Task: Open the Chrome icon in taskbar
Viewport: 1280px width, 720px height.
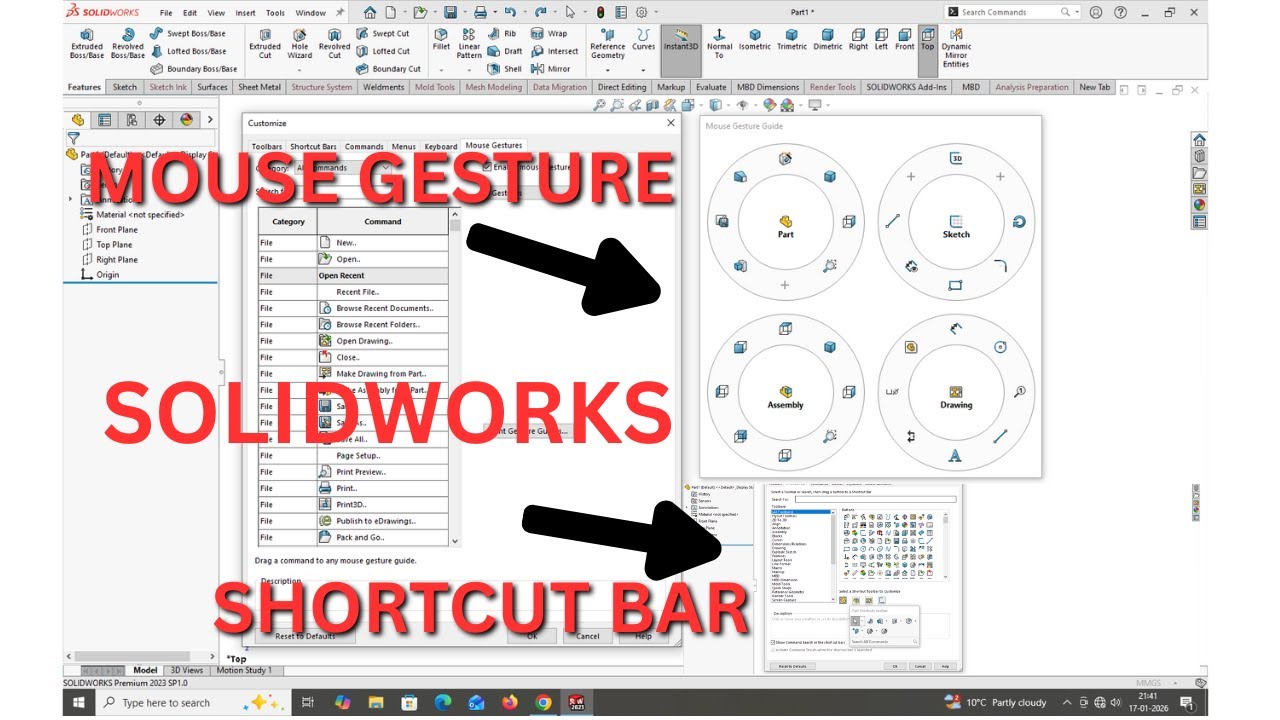Action: click(x=543, y=703)
